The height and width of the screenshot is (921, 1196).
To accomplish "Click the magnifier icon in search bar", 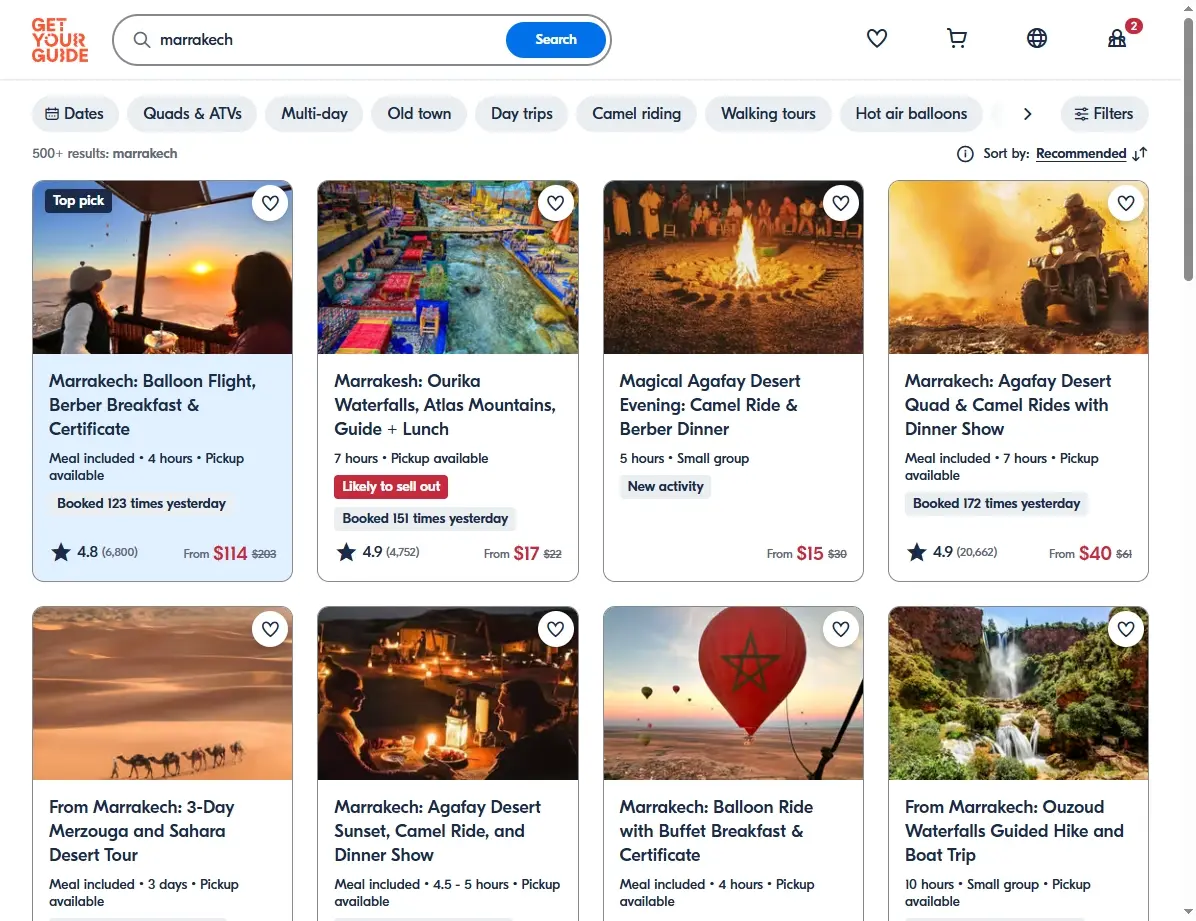I will coord(142,40).
